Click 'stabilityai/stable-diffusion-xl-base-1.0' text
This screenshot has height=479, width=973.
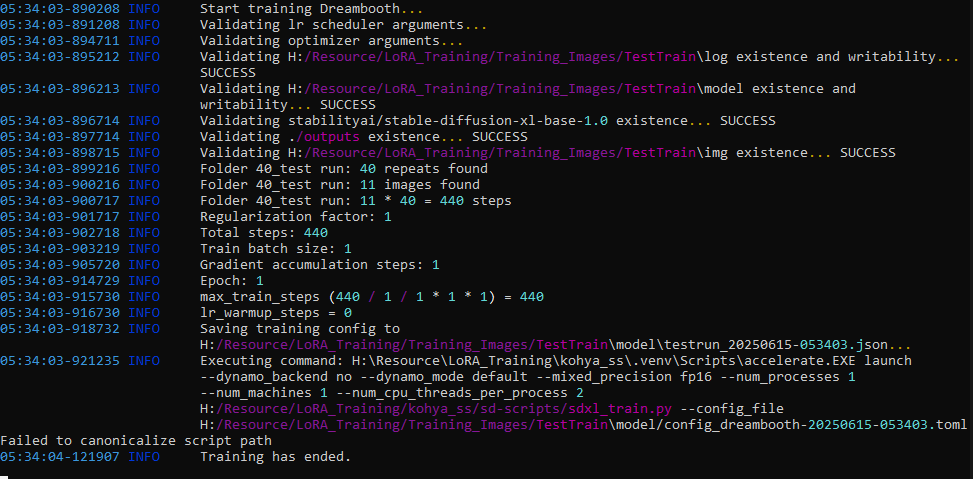click(448, 120)
